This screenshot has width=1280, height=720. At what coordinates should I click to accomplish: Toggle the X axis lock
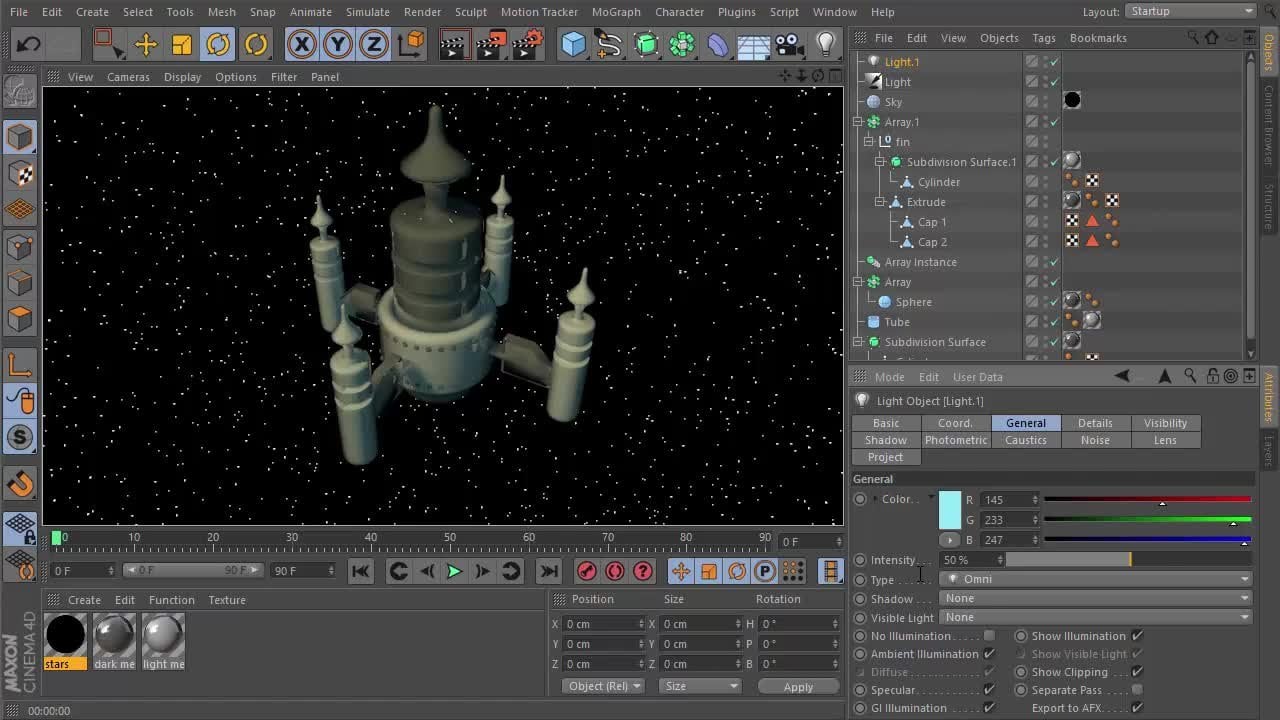(301, 44)
